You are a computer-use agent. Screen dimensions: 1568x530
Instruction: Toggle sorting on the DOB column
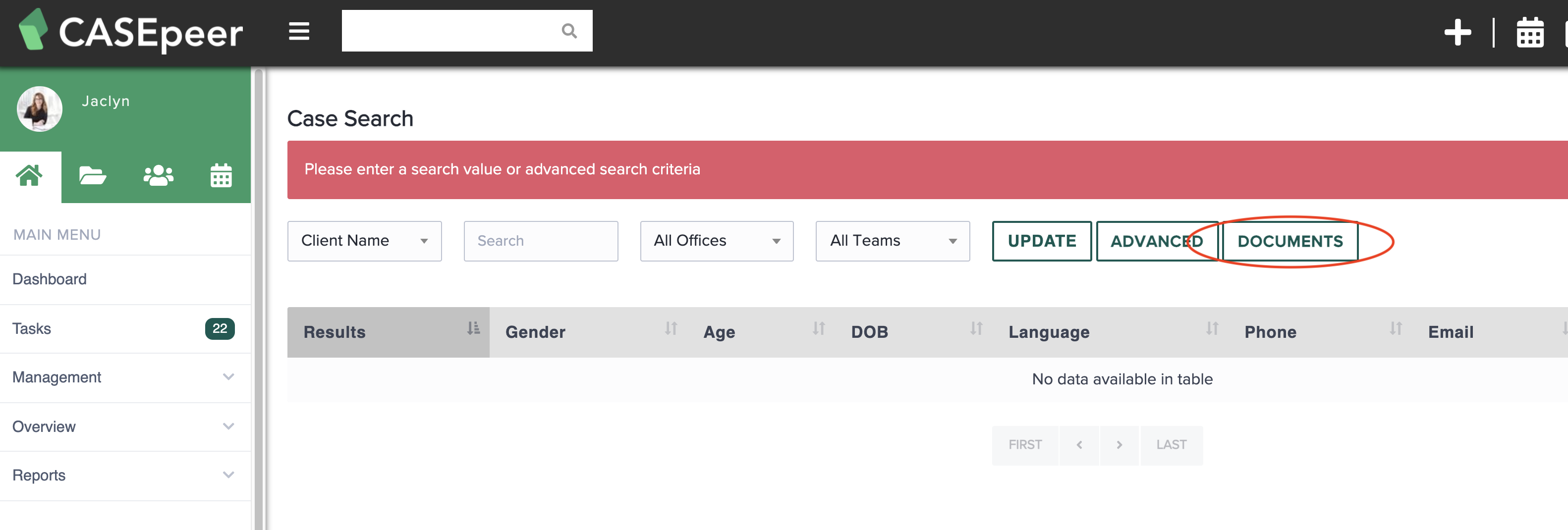(869, 332)
